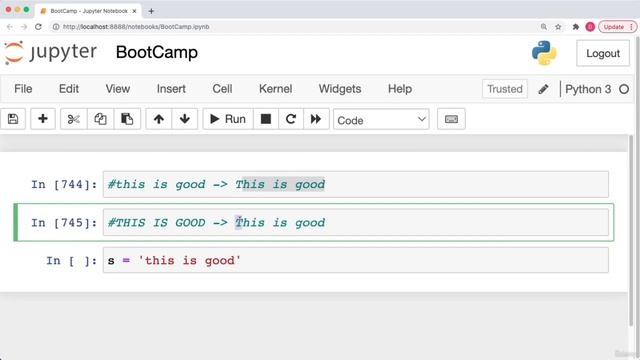Go back in browser history
This screenshot has width=640, height=360.
point(10,27)
